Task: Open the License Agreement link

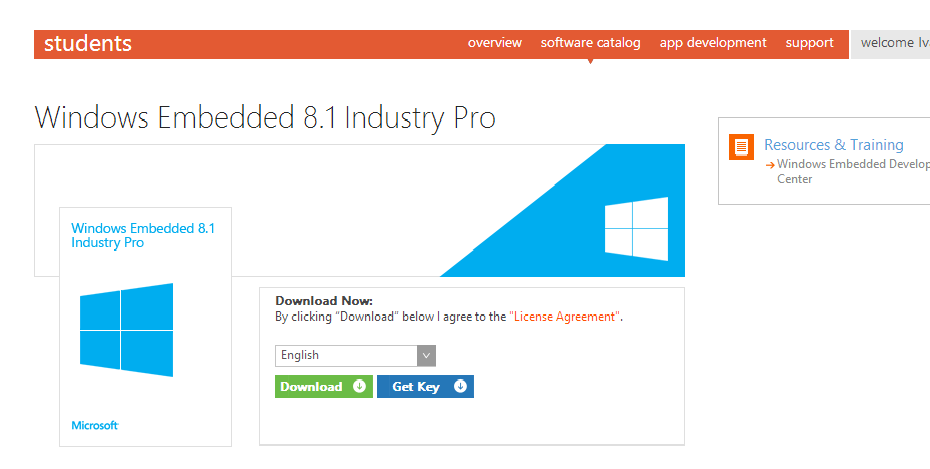Action: pos(564,317)
